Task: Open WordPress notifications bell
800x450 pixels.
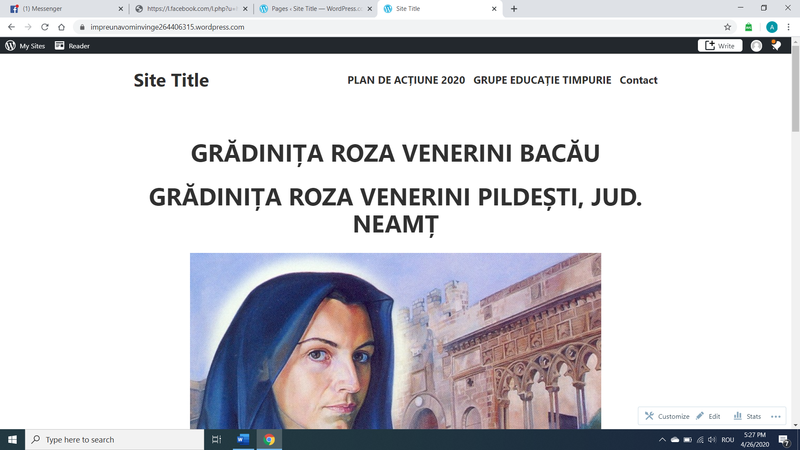Action: pyautogui.click(x=776, y=46)
